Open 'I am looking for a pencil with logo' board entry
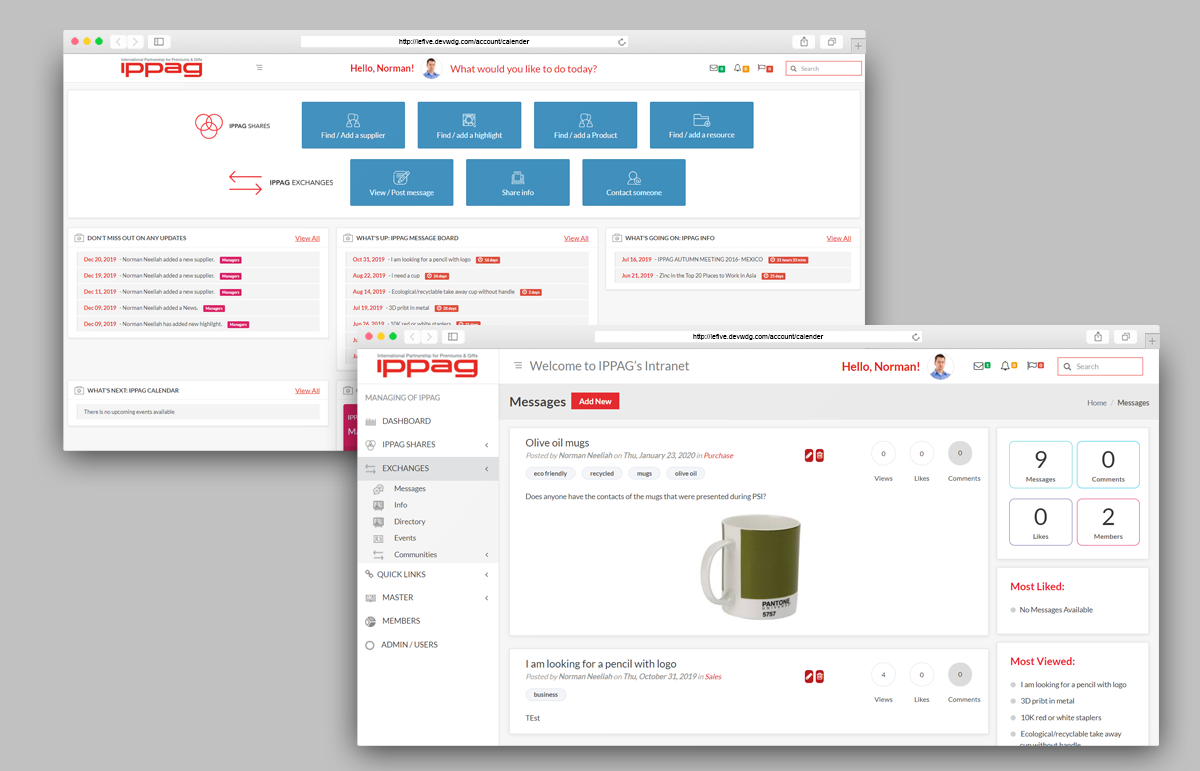The image size is (1200, 771). pos(430,259)
